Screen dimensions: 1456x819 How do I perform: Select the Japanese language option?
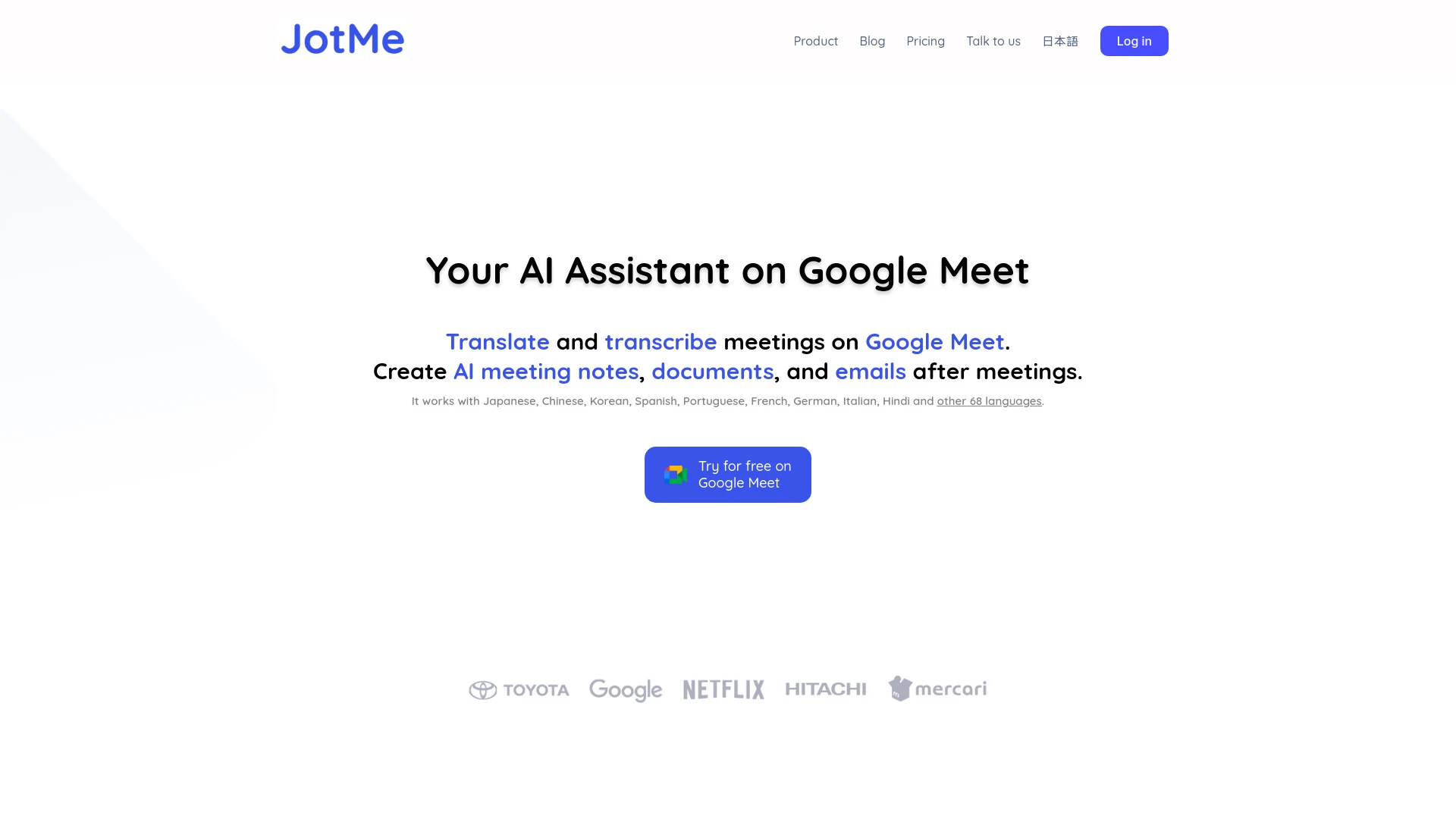click(x=1060, y=40)
